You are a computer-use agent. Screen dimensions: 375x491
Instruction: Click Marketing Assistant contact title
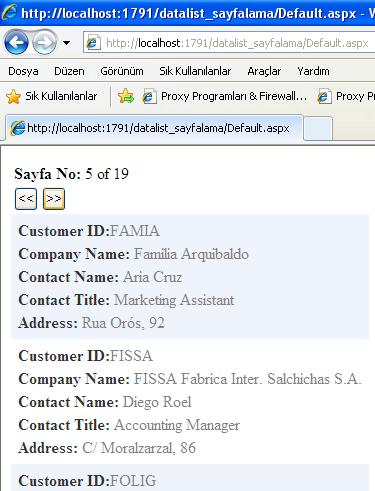coord(174,300)
